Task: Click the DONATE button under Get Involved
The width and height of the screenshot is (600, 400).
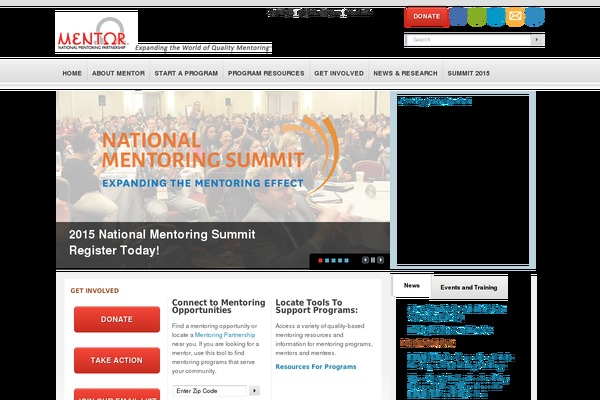Action: tap(117, 319)
